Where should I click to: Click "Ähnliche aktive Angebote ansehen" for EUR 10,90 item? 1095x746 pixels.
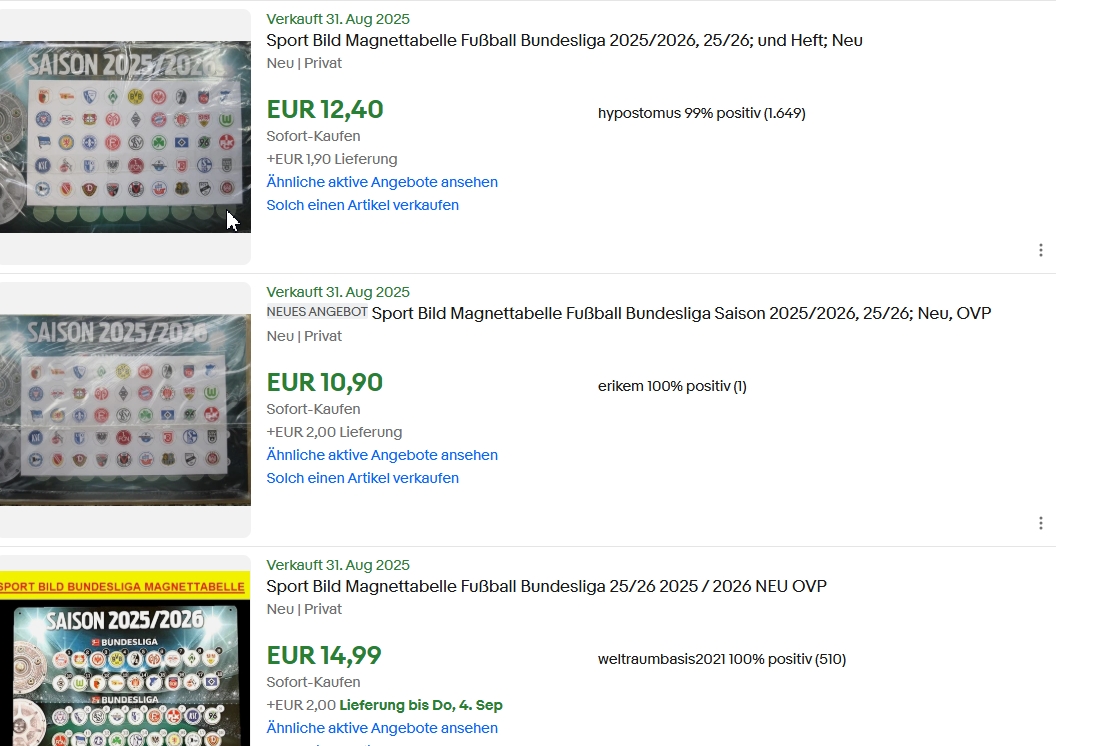point(382,455)
